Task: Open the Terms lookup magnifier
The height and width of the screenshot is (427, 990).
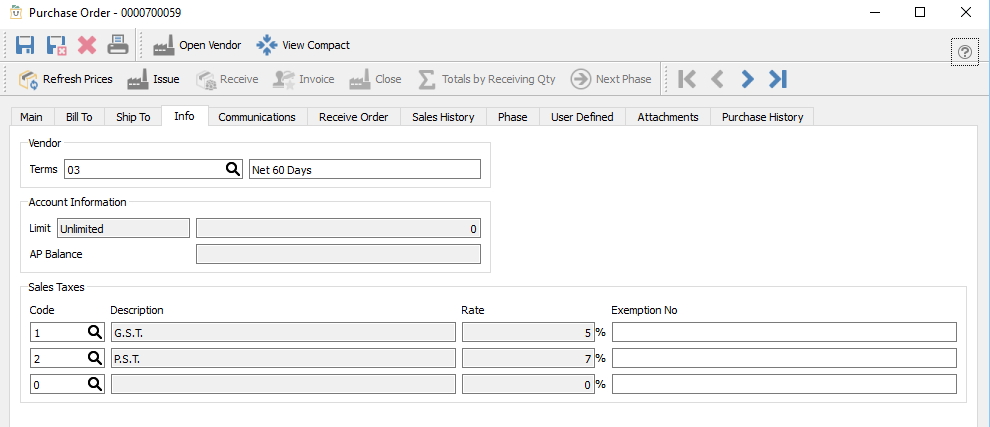Action: (x=232, y=169)
